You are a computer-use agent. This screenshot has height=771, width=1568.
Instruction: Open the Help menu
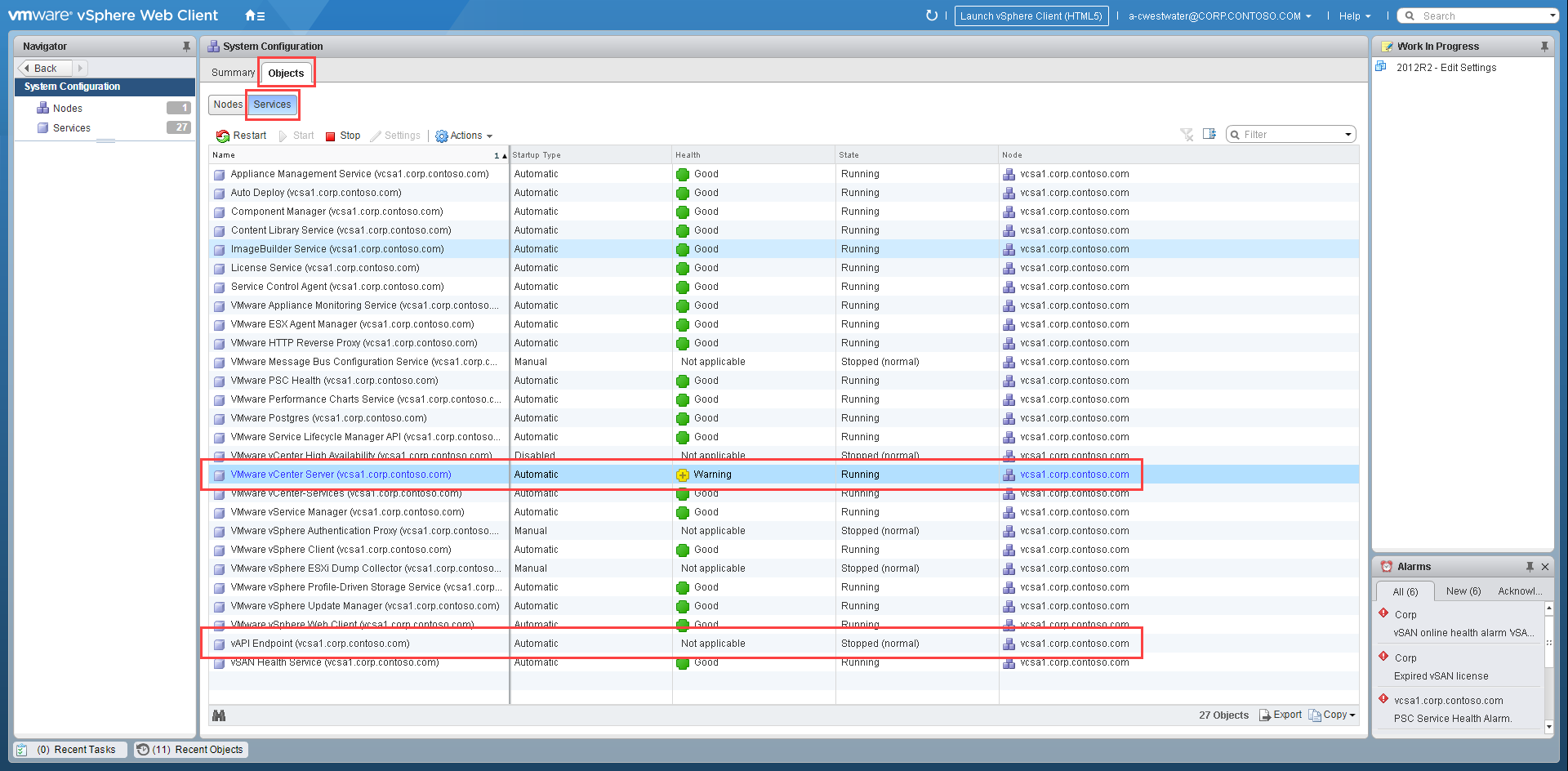[x=1355, y=16]
